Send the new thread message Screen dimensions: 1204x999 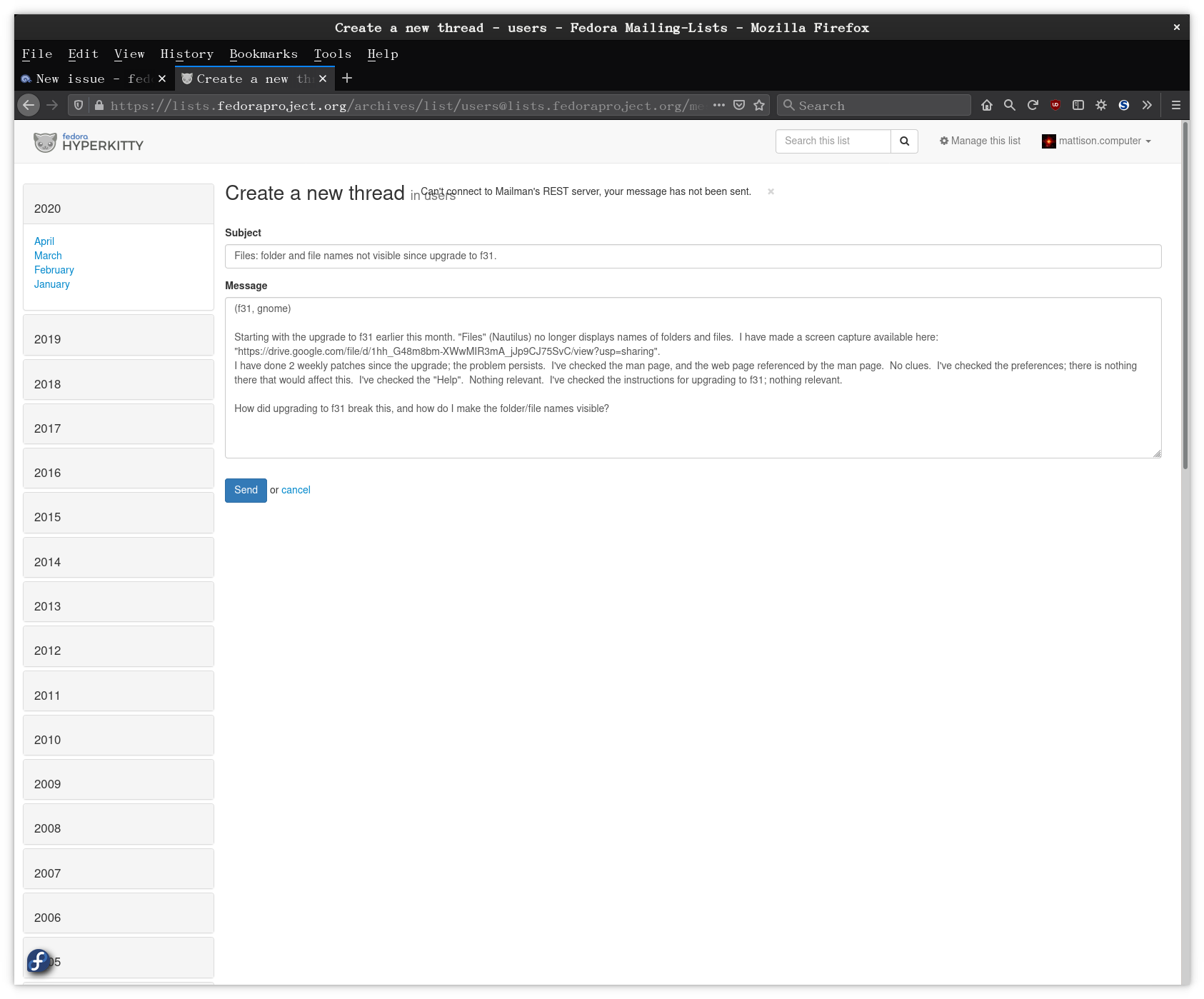pyautogui.click(x=246, y=491)
